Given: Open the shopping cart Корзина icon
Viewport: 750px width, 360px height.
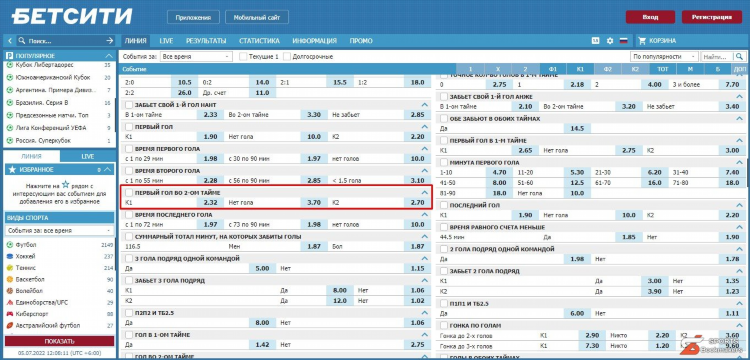Looking at the screenshot, I should click(x=642, y=41).
